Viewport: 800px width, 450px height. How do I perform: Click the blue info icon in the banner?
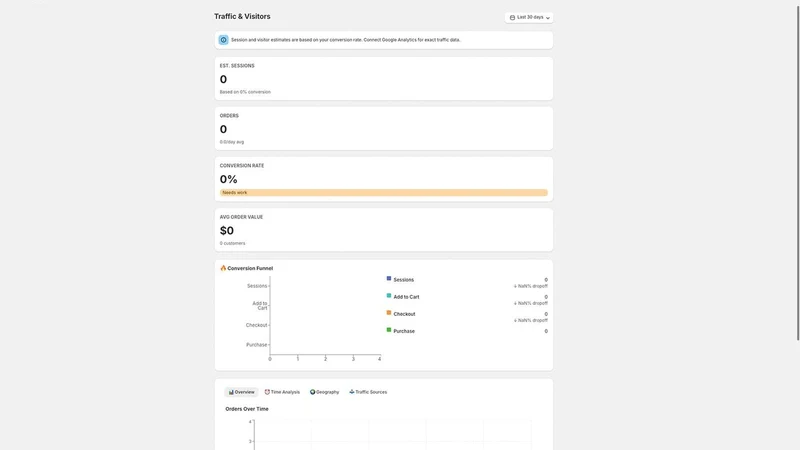pos(223,40)
